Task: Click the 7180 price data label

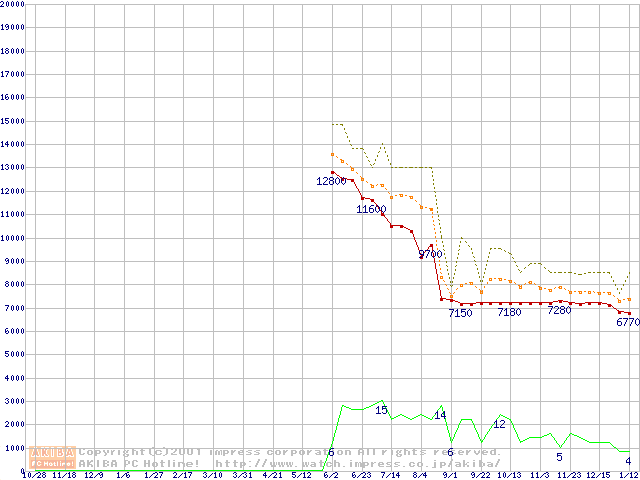Action: 510,313
